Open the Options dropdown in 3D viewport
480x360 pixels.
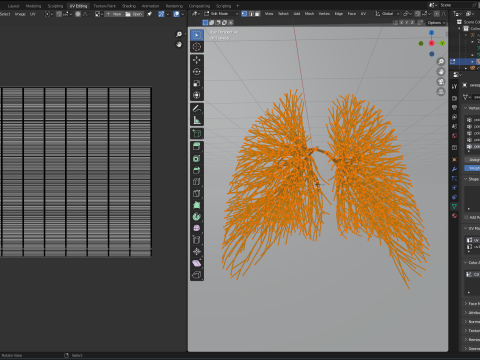[436, 23]
